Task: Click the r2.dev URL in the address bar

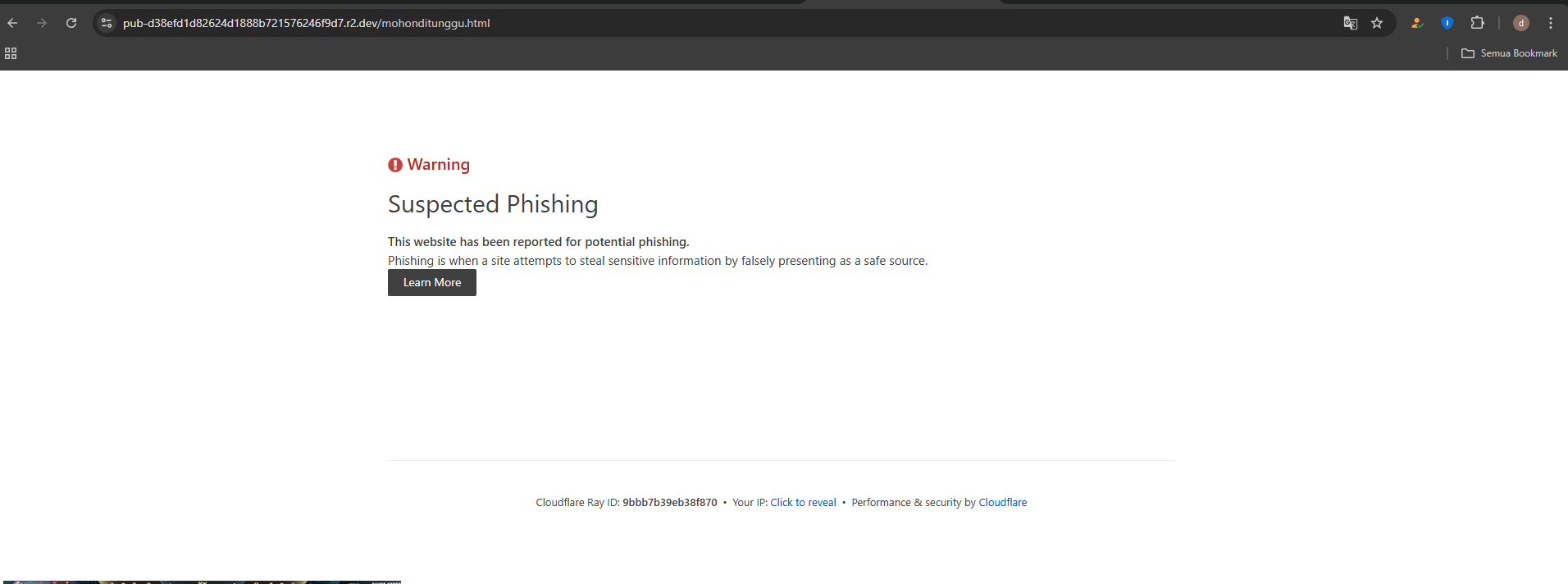Action: point(306,23)
